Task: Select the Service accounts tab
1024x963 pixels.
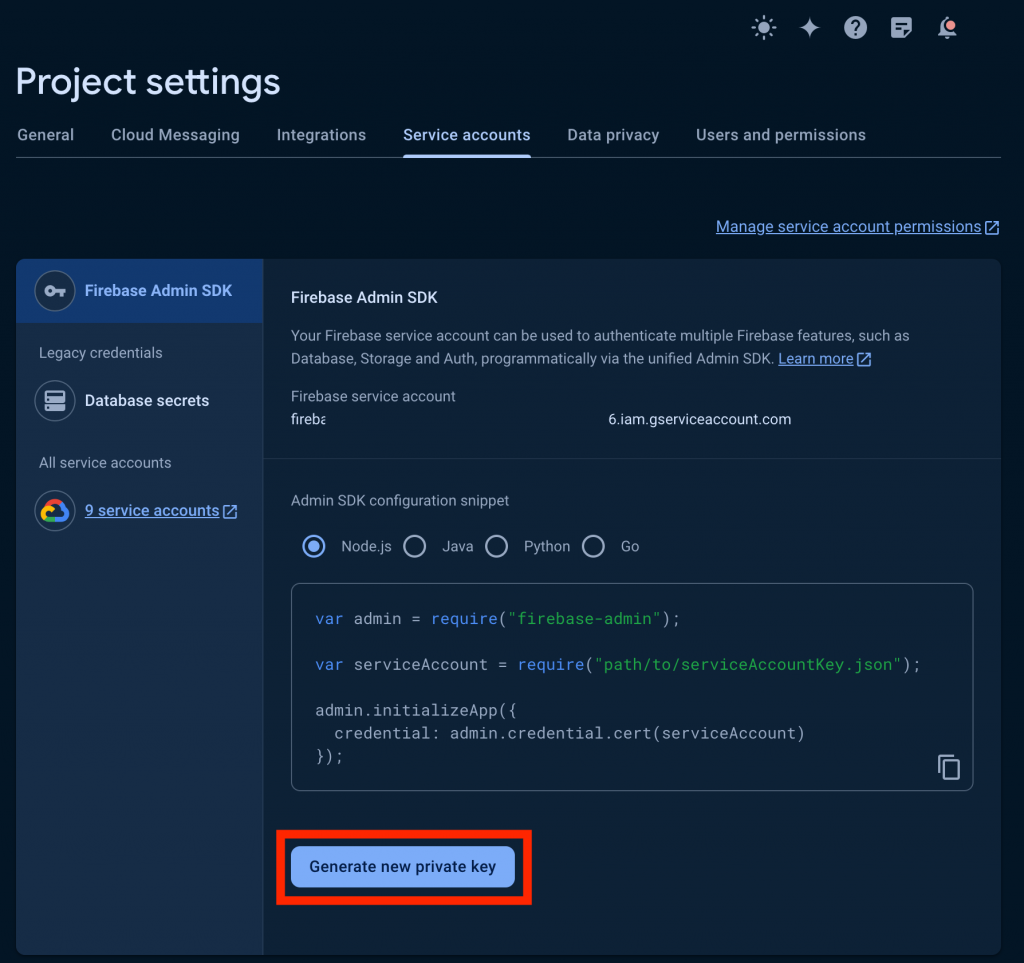Action: 467,135
